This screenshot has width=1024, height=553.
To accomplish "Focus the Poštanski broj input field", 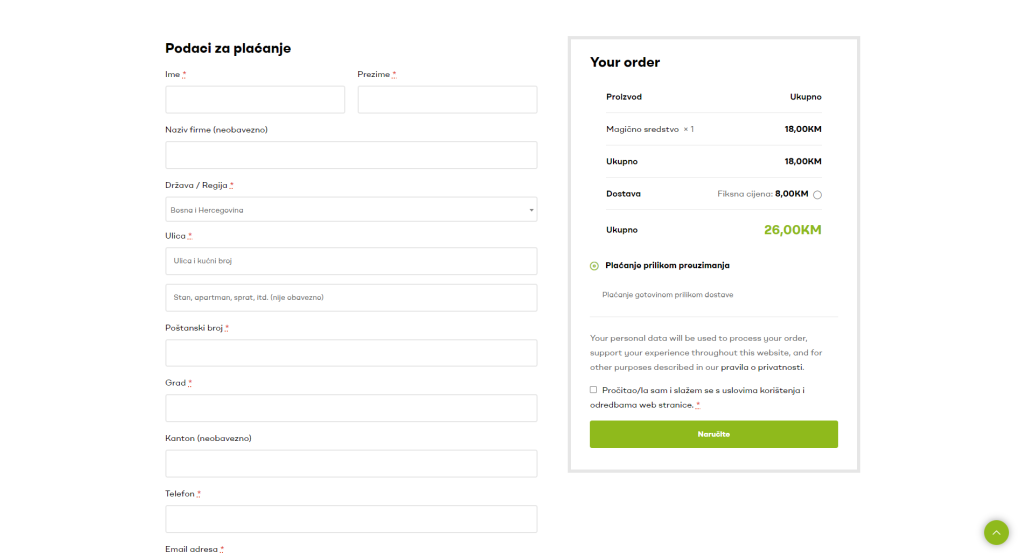I will (x=350, y=353).
